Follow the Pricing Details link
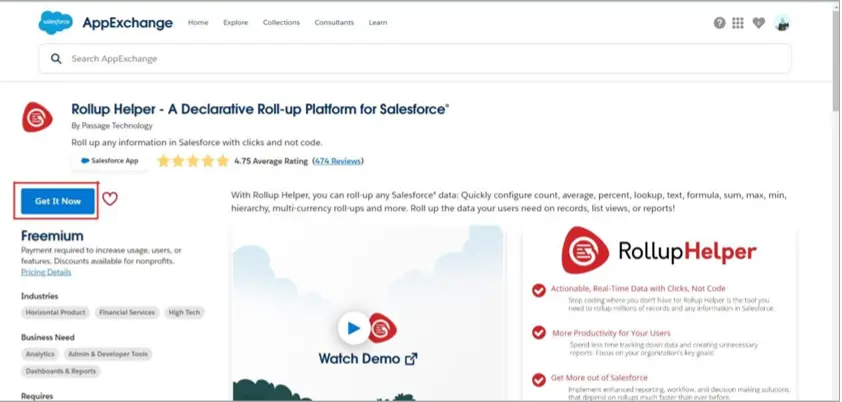This screenshot has width=842, height=402. [x=46, y=272]
